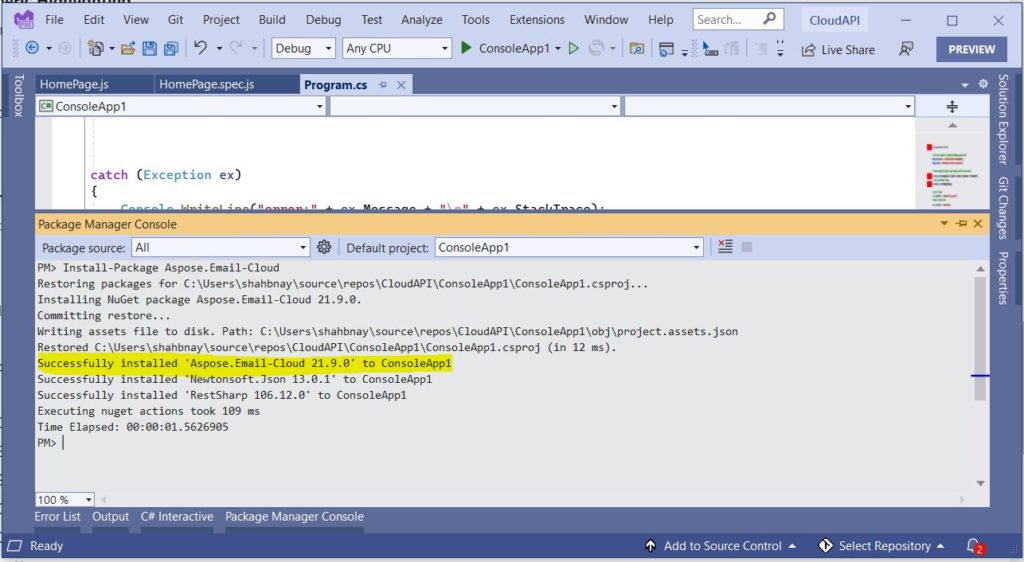This screenshot has height=562, width=1024.
Task: Toggle pin on Program.cs tab
Action: coord(383,85)
